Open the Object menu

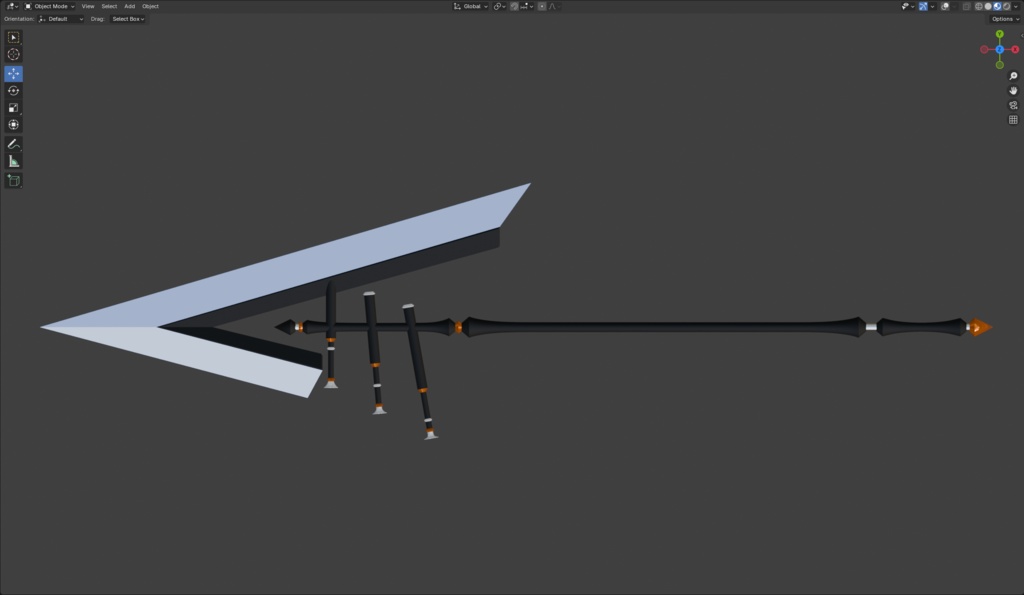coord(150,6)
